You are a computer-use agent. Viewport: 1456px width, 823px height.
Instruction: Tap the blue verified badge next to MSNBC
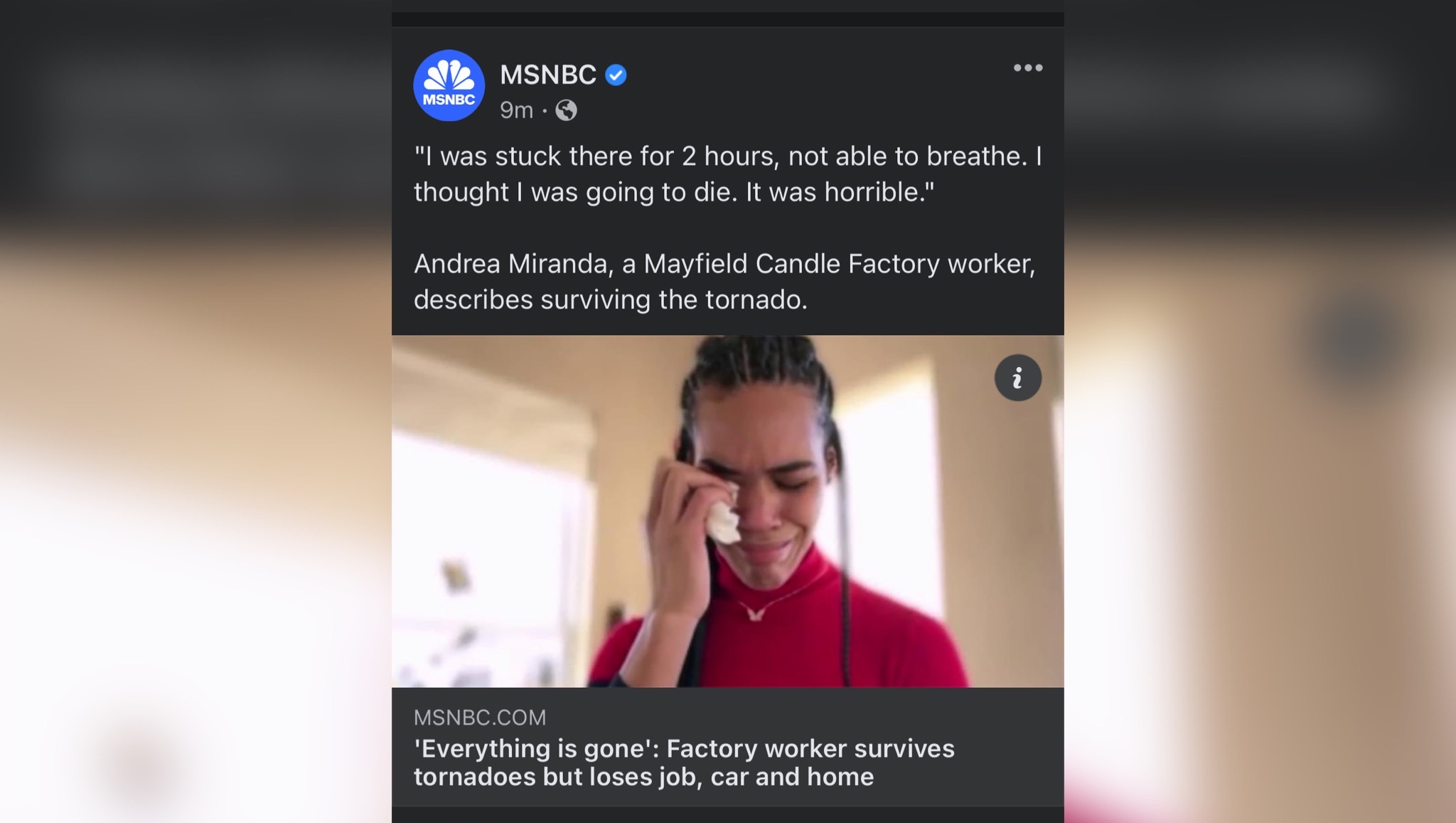pos(616,75)
